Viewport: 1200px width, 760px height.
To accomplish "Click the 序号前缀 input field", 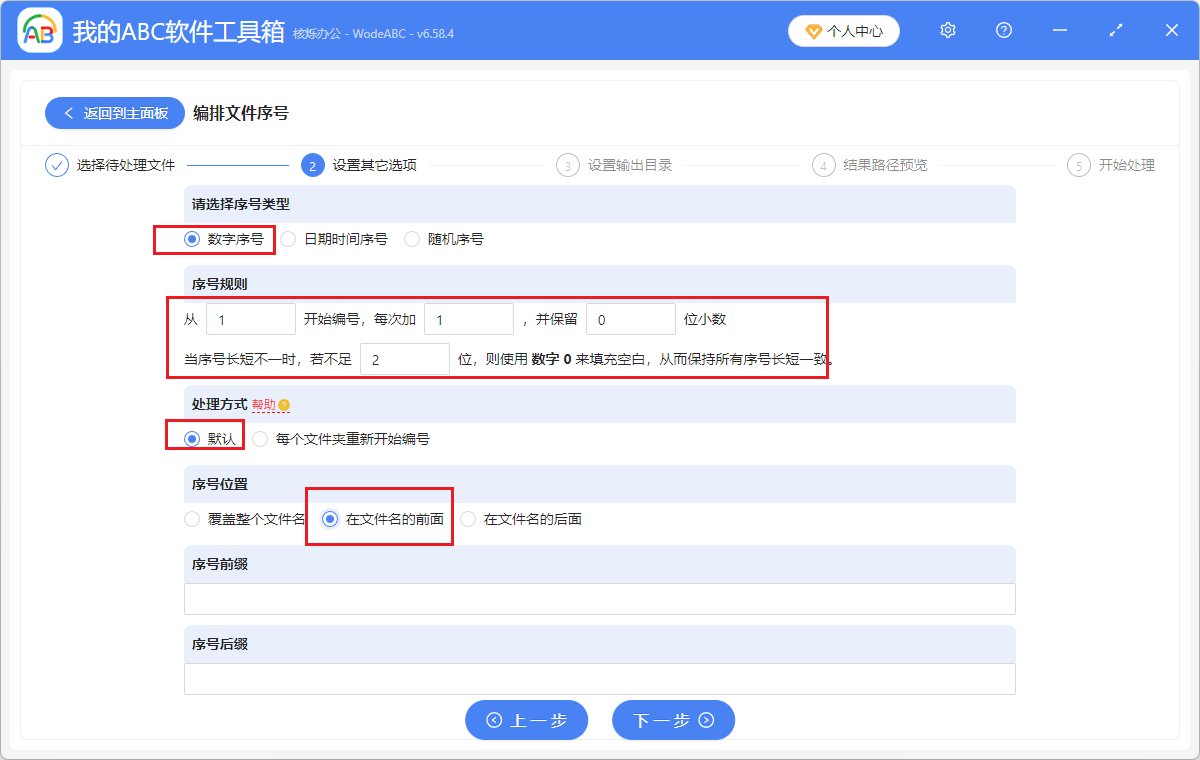I will pyautogui.click(x=600, y=598).
